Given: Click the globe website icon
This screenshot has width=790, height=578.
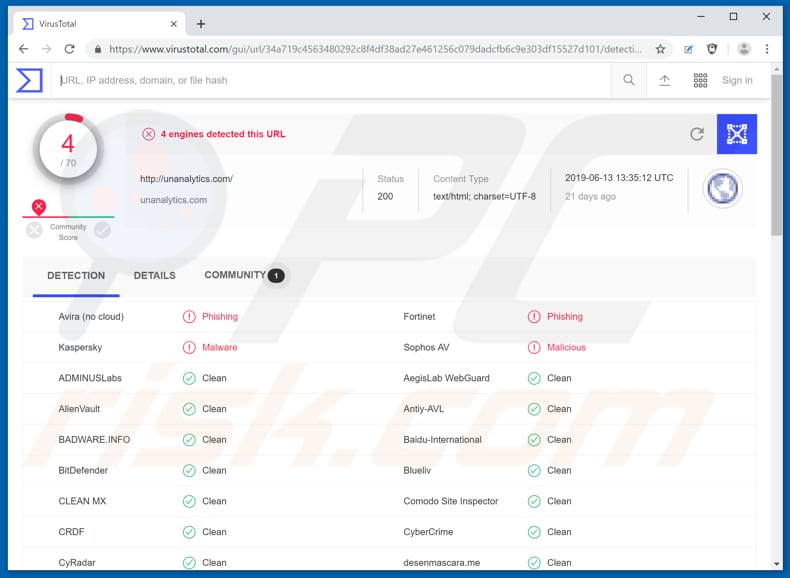Looking at the screenshot, I should click(x=722, y=188).
